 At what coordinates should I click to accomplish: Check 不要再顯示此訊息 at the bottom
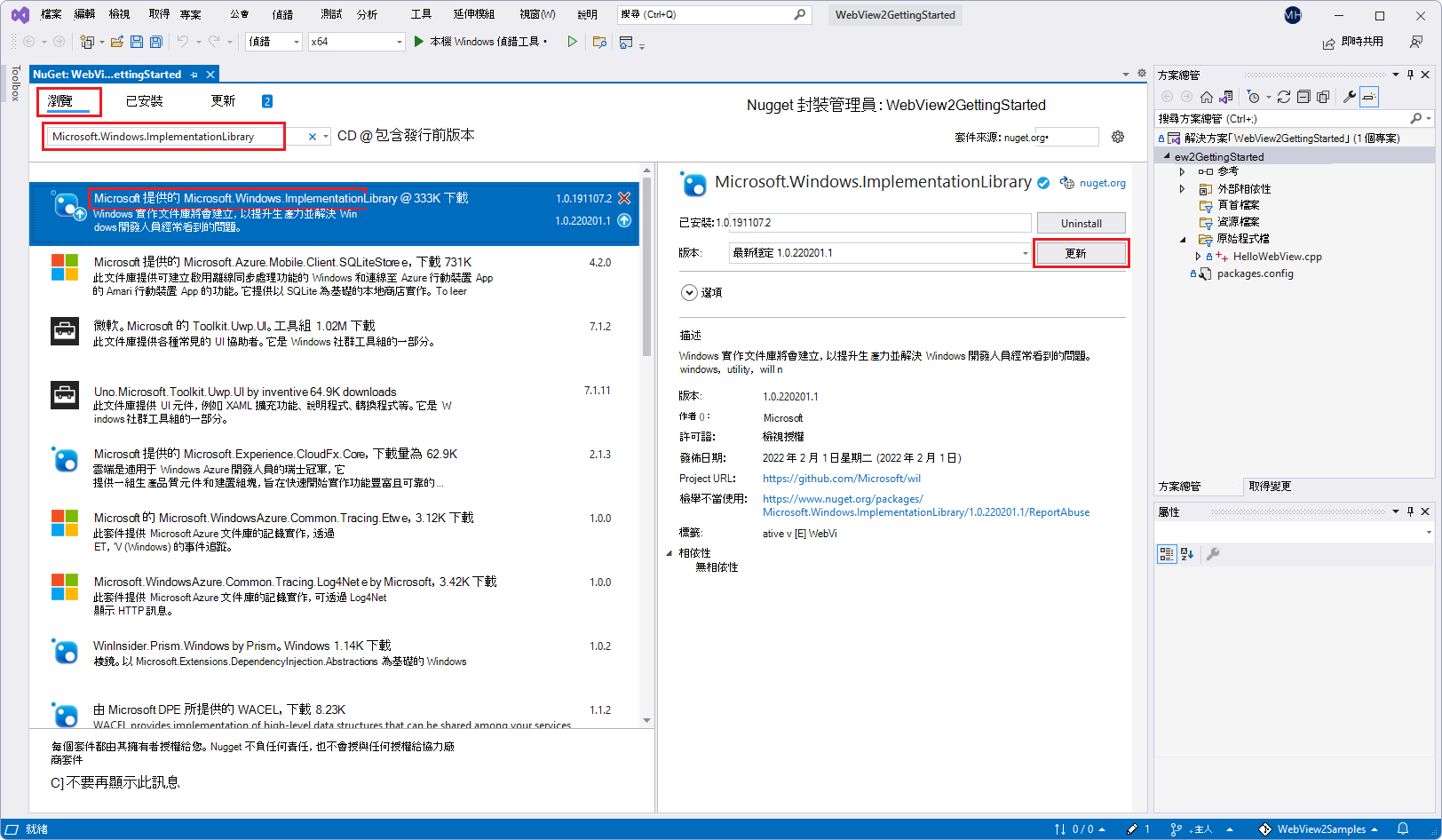55,782
